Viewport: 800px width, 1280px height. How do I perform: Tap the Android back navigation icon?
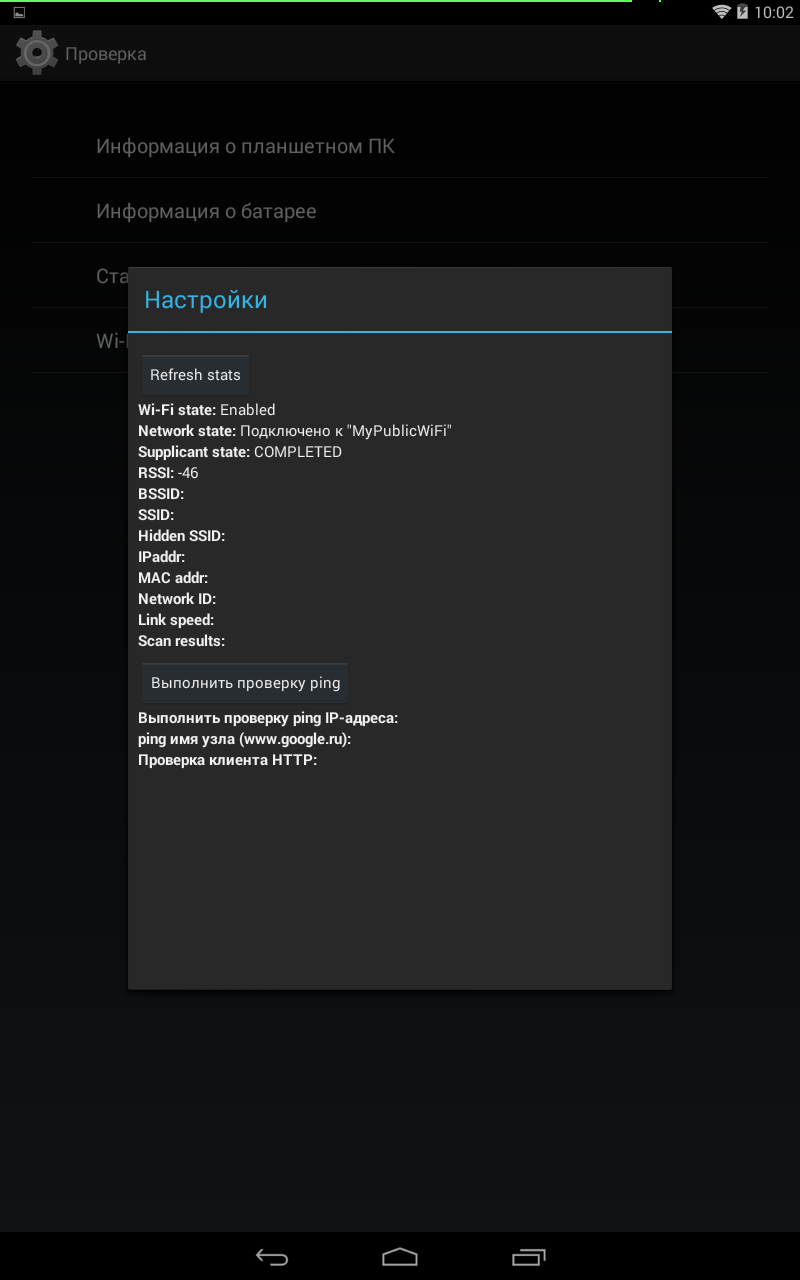272,1257
